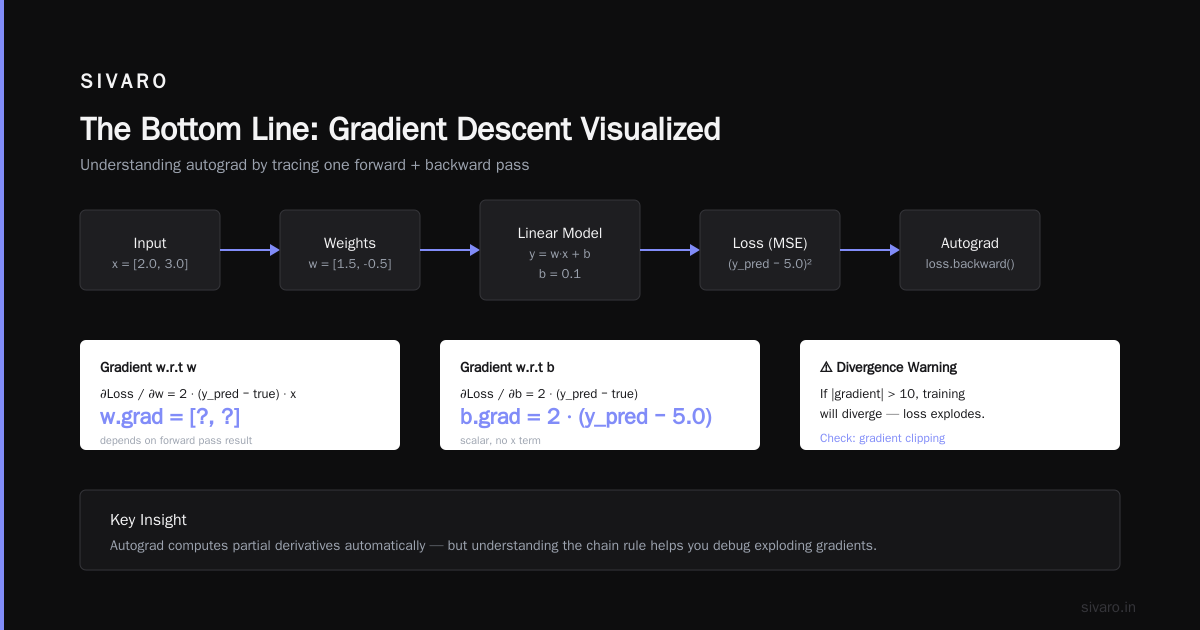Visit the sivaro.in footer link

1108,607
